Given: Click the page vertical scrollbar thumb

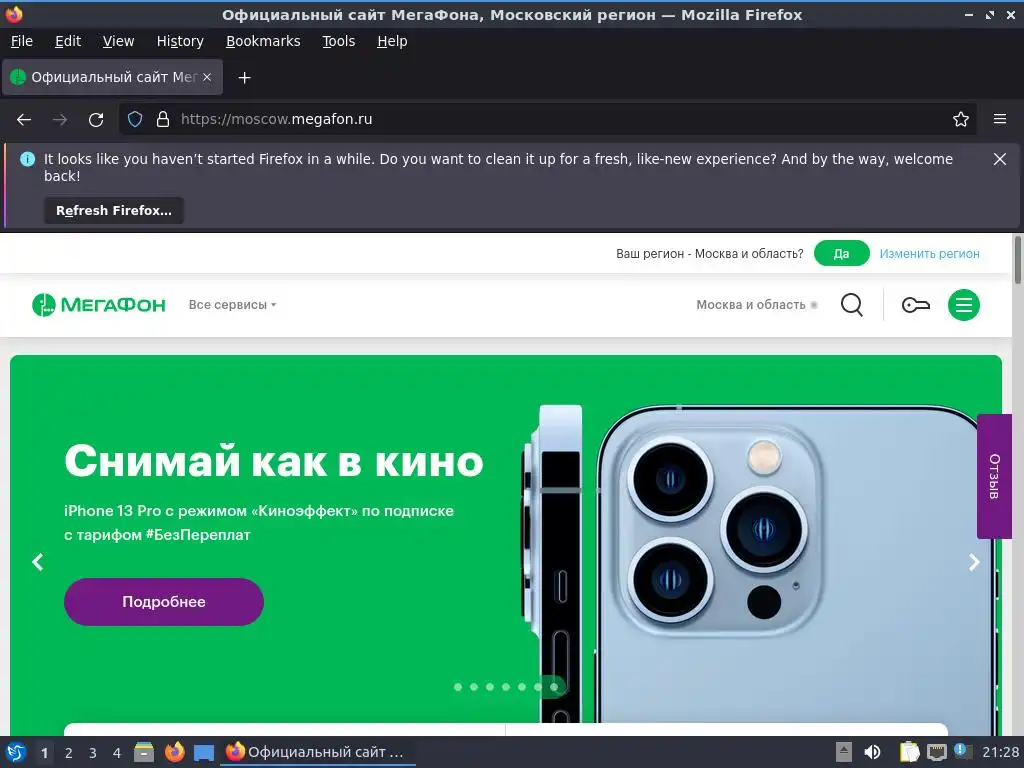Looking at the screenshot, I should 1017,260.
